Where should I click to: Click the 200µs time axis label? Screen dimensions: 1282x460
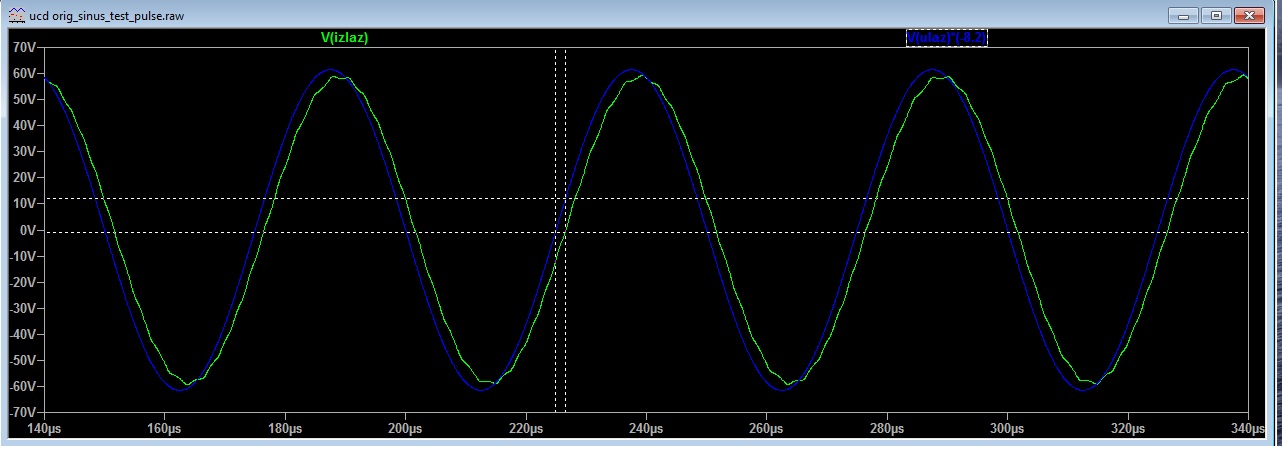[x=405, y=428]
